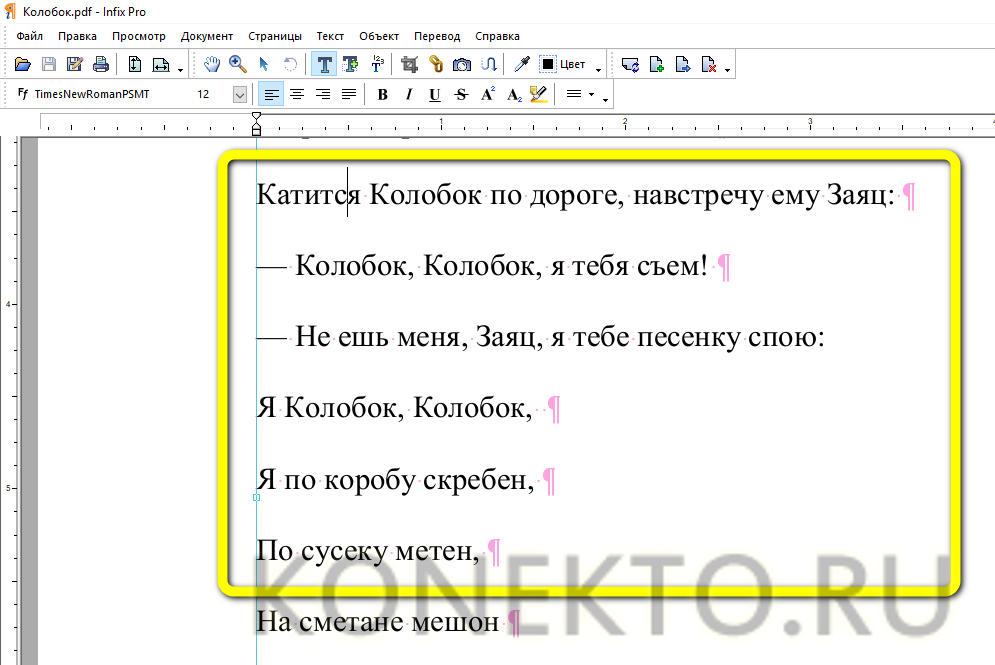Click the text line 'Я по коробу скребен,'
995x665 pixels.
tap(394, 481)
